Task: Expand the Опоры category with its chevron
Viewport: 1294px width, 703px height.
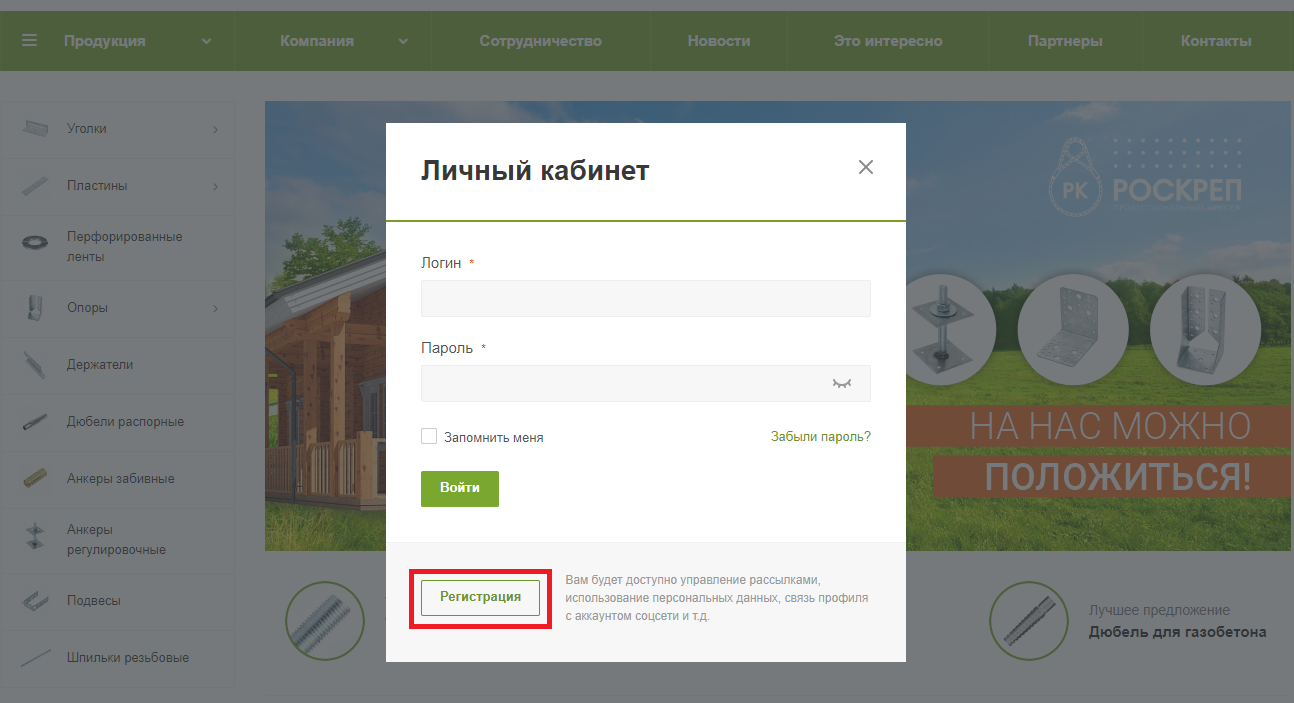Action: (x=218, y=307)
